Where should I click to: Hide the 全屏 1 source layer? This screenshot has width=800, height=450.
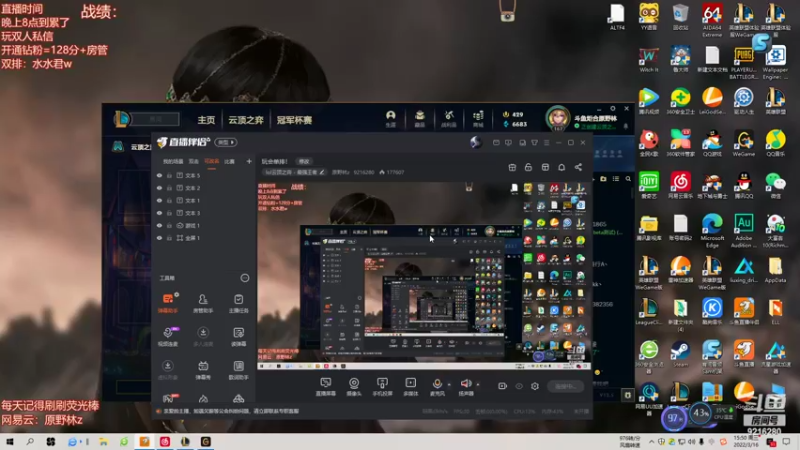tap(159, 238)
